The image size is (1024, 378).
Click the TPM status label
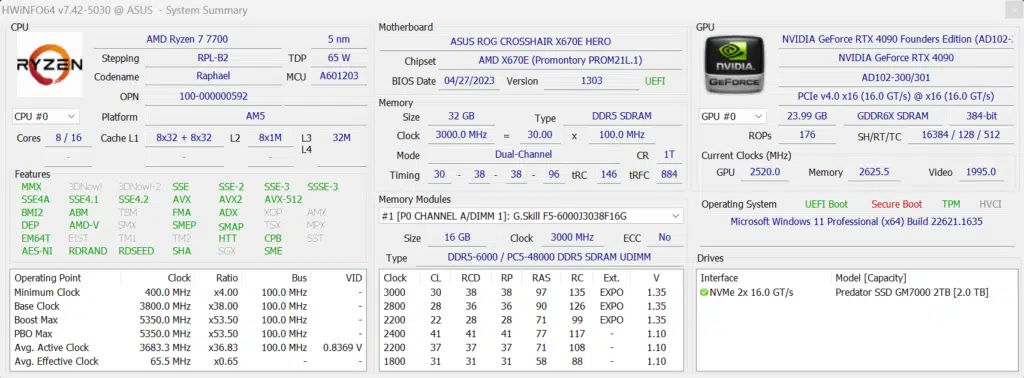951,204
